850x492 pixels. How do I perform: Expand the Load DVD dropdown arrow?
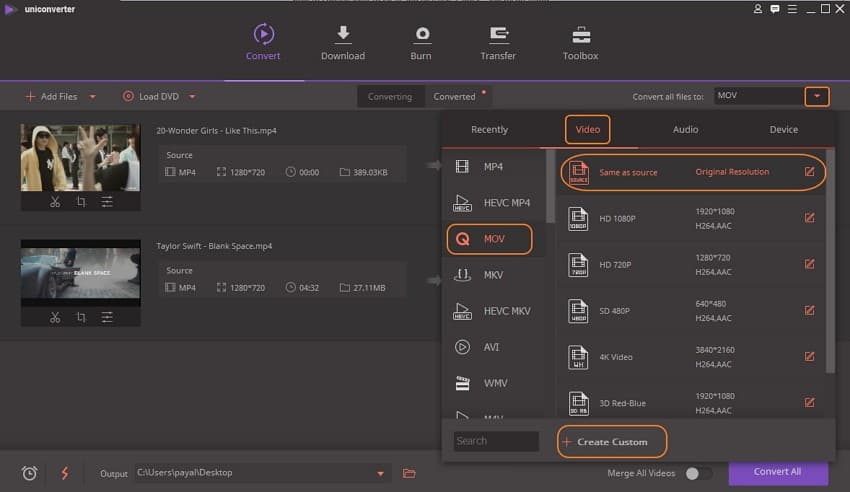point(192,97)
